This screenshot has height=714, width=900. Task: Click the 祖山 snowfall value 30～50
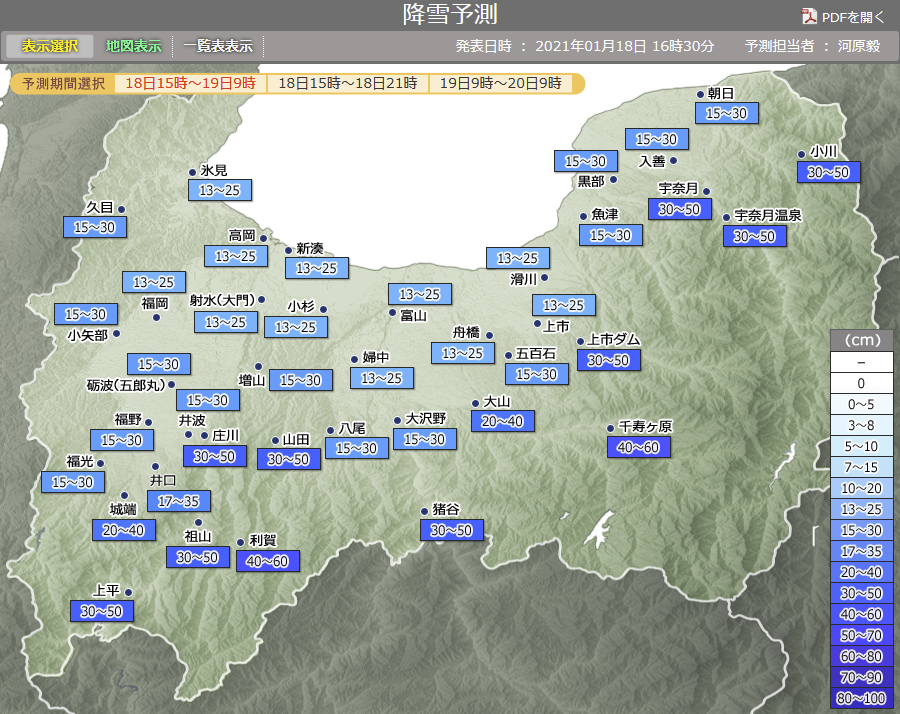197,557
